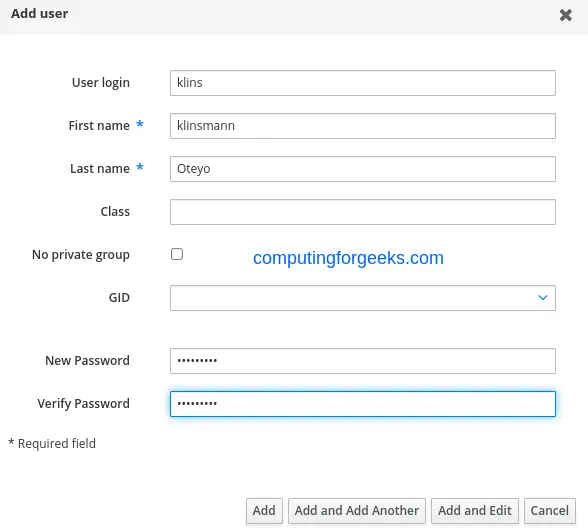Click the Last name field with Oteyo
The image size is (588, 531).
tap(363, 169)
